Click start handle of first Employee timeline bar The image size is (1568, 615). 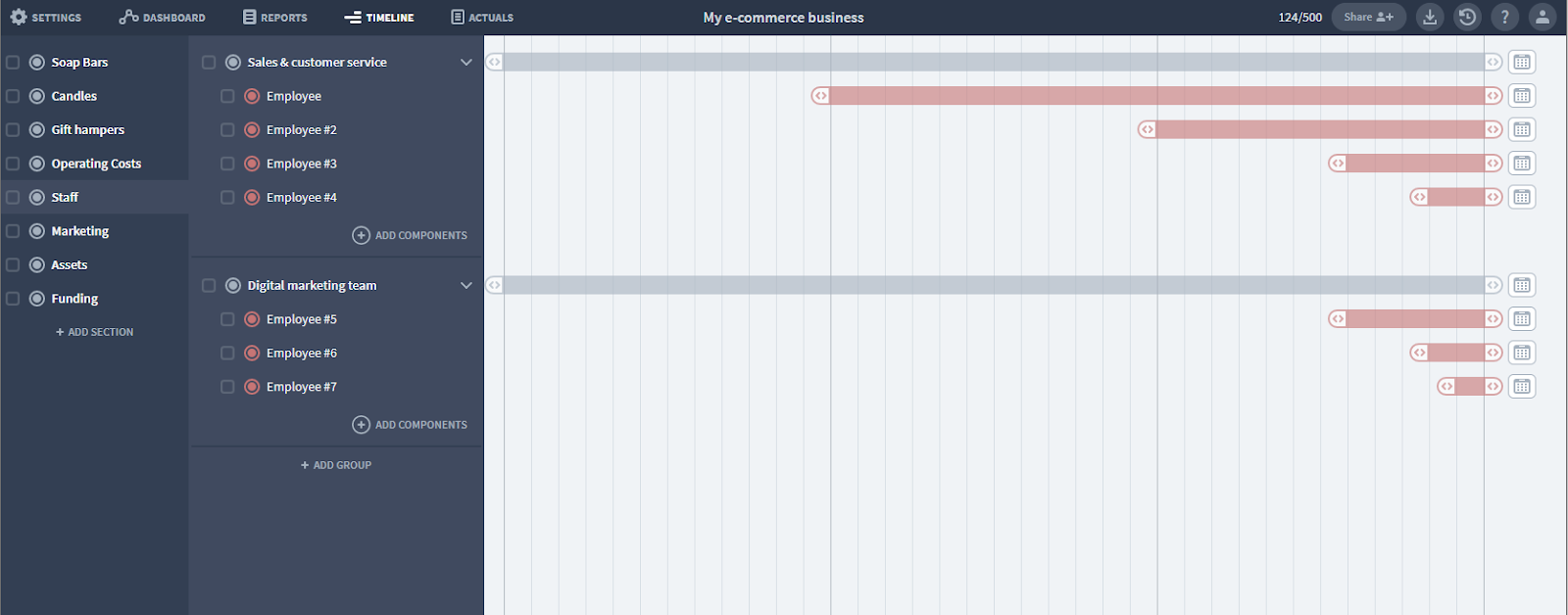[820, 96]
